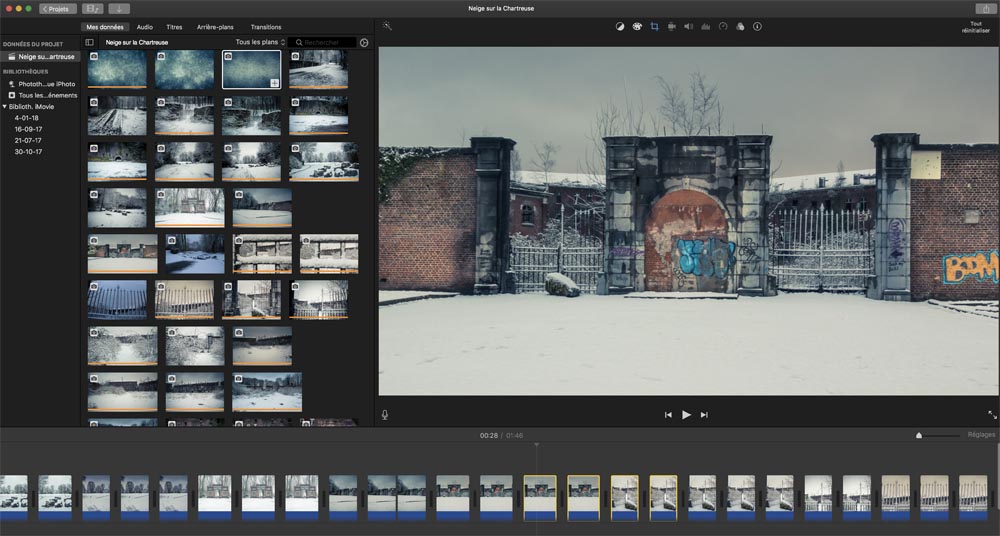Screen dimensions: 1000x536
Task: Open the speed adjustment tool
Action: click(723, 27)
